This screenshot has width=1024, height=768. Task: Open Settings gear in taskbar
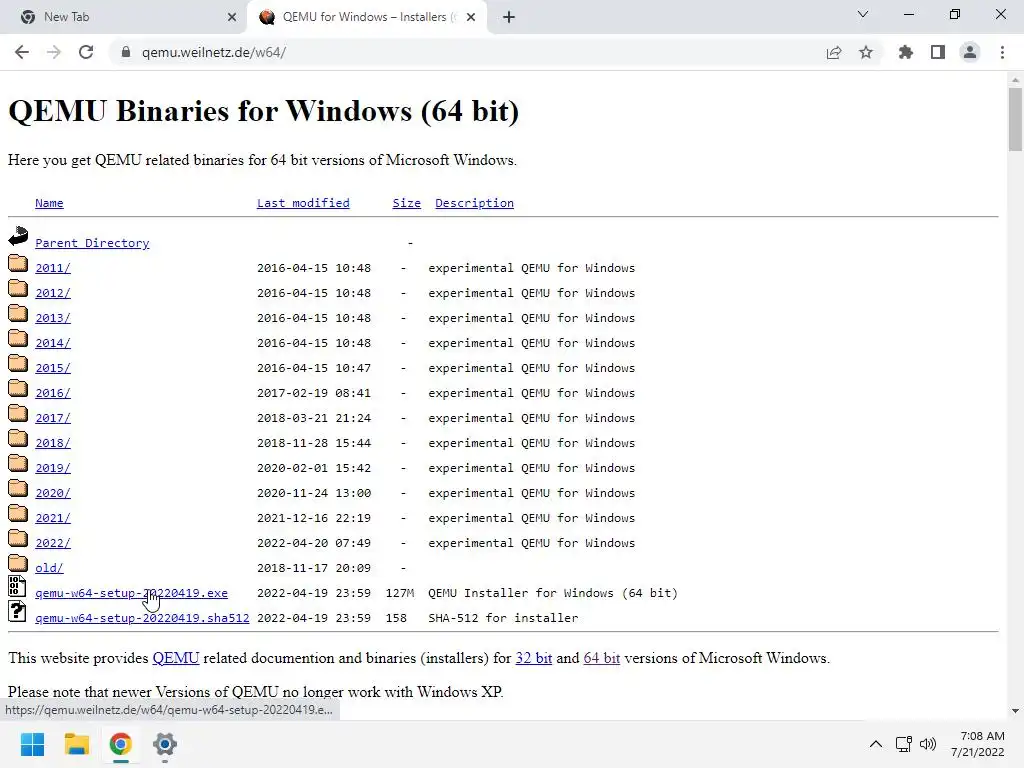pos(165,744)
